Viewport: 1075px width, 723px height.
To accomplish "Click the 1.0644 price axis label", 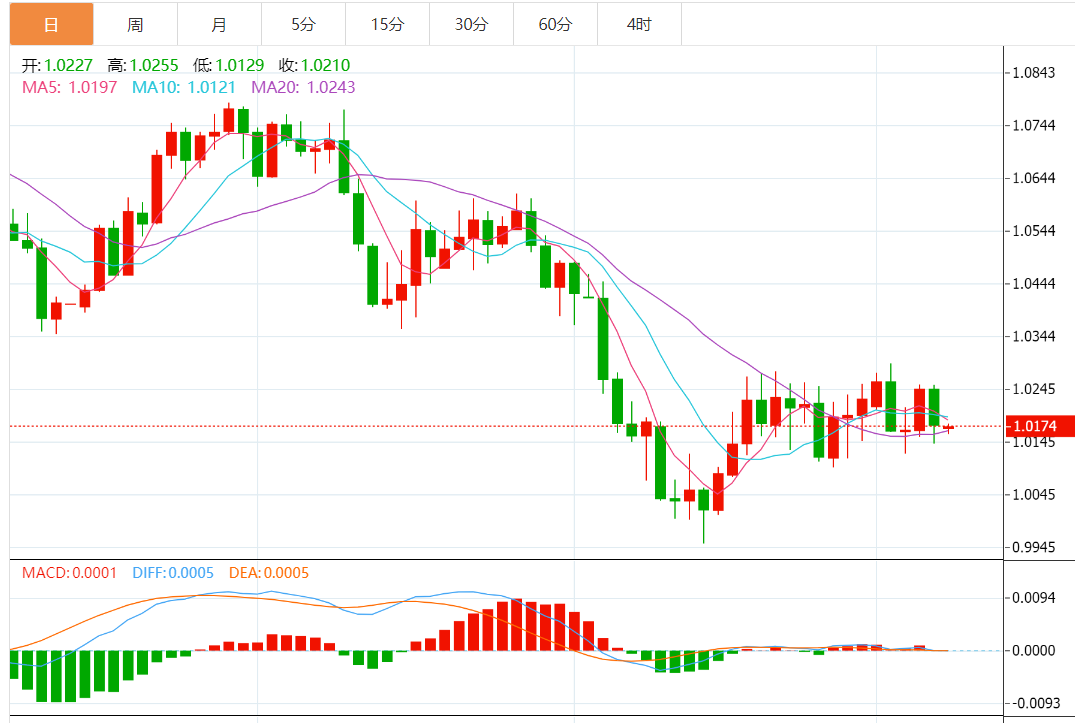I will (1034, 178).
